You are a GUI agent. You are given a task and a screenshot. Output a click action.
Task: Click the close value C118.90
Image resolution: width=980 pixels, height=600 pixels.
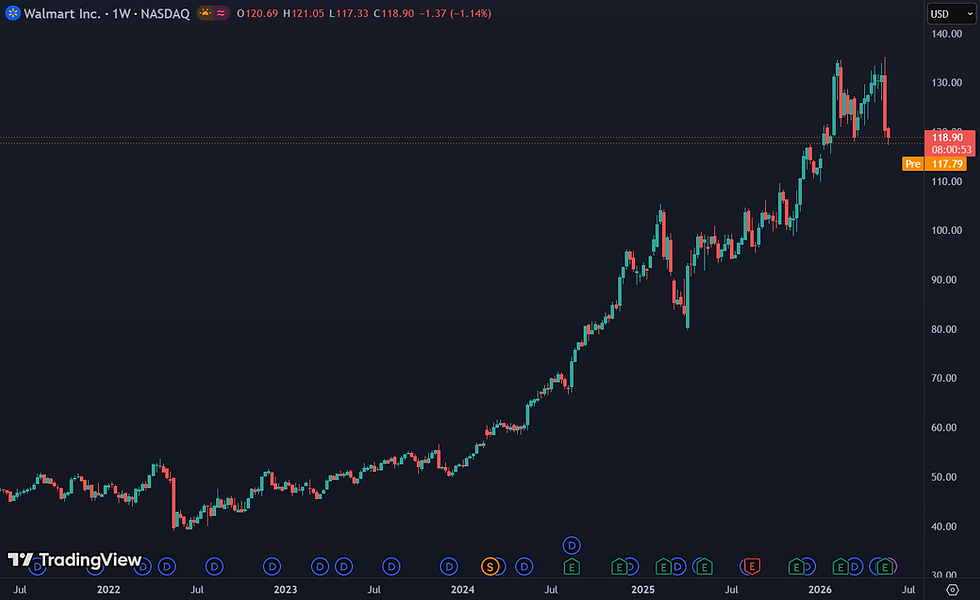tap(394, 13)
